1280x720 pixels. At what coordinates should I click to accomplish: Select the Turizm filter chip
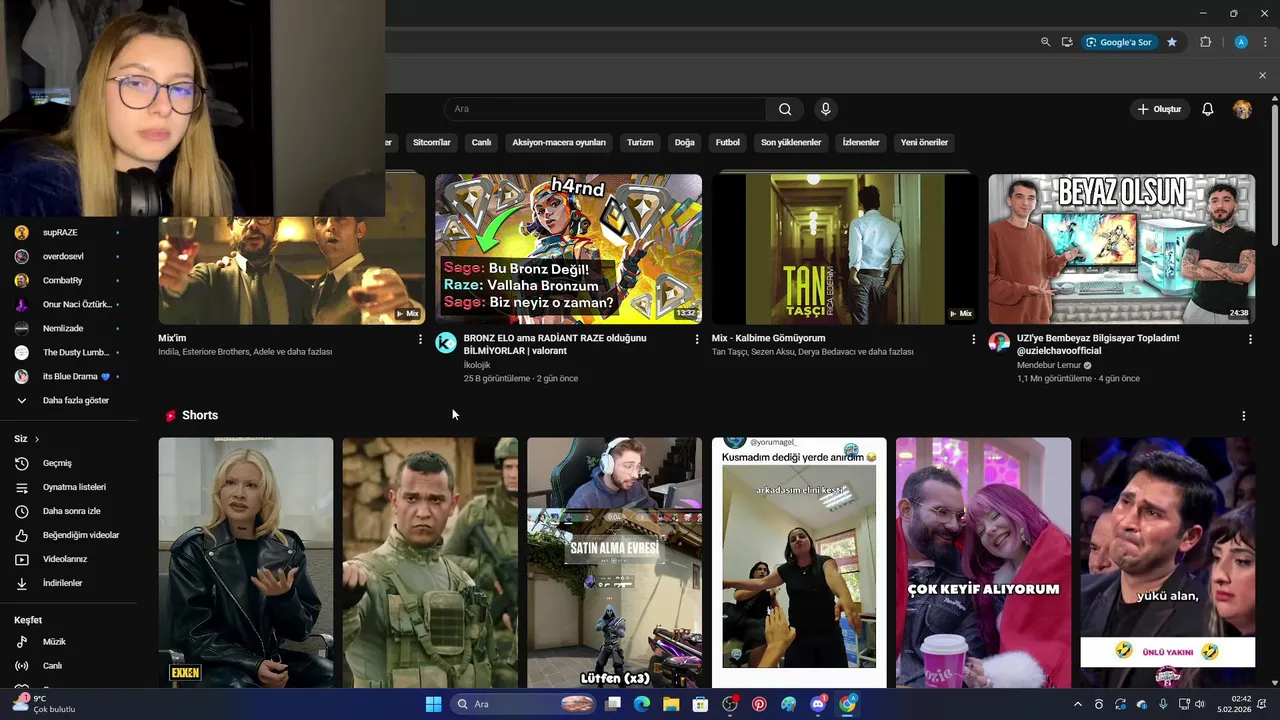tap(640, 142)
